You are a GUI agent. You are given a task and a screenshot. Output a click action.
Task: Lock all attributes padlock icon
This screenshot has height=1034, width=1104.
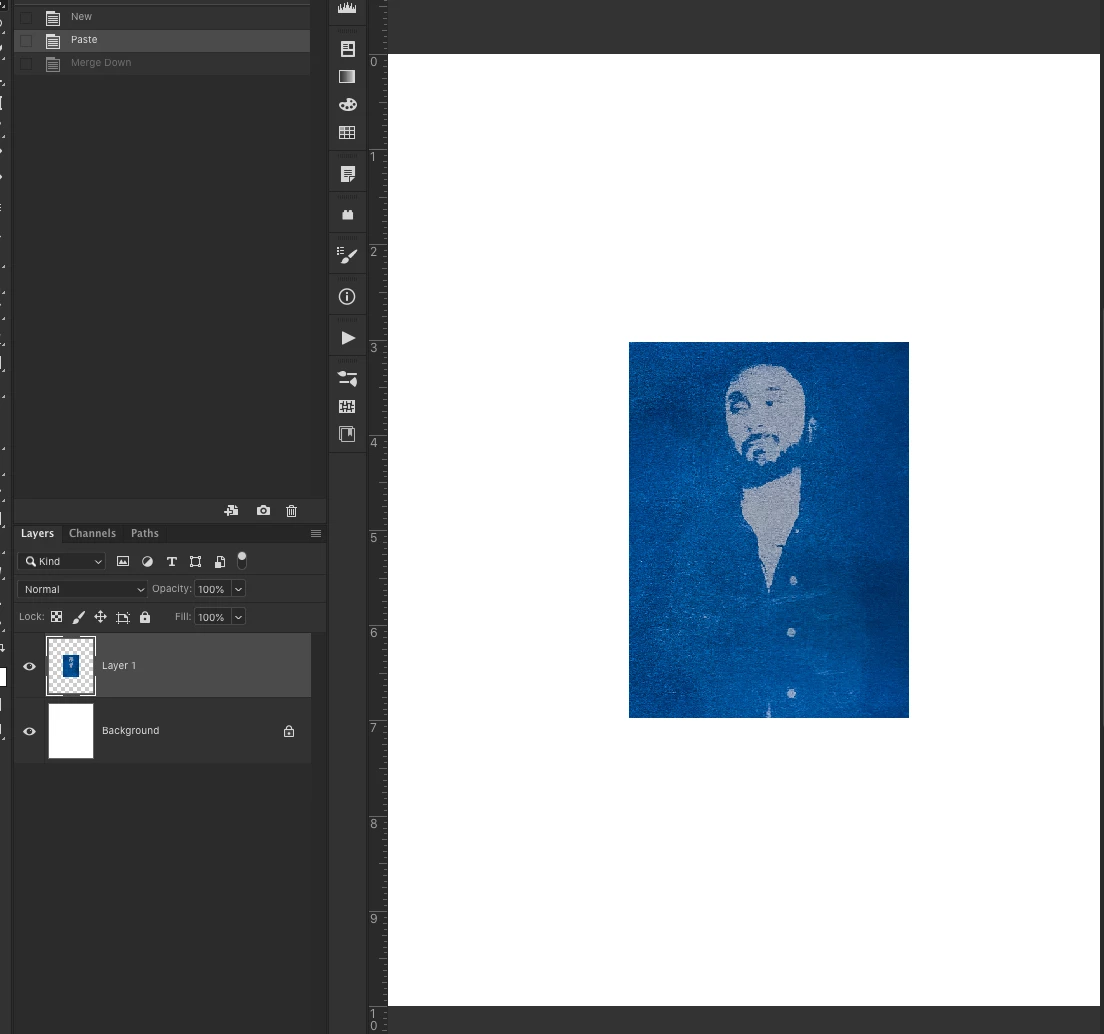click(145, 617)
